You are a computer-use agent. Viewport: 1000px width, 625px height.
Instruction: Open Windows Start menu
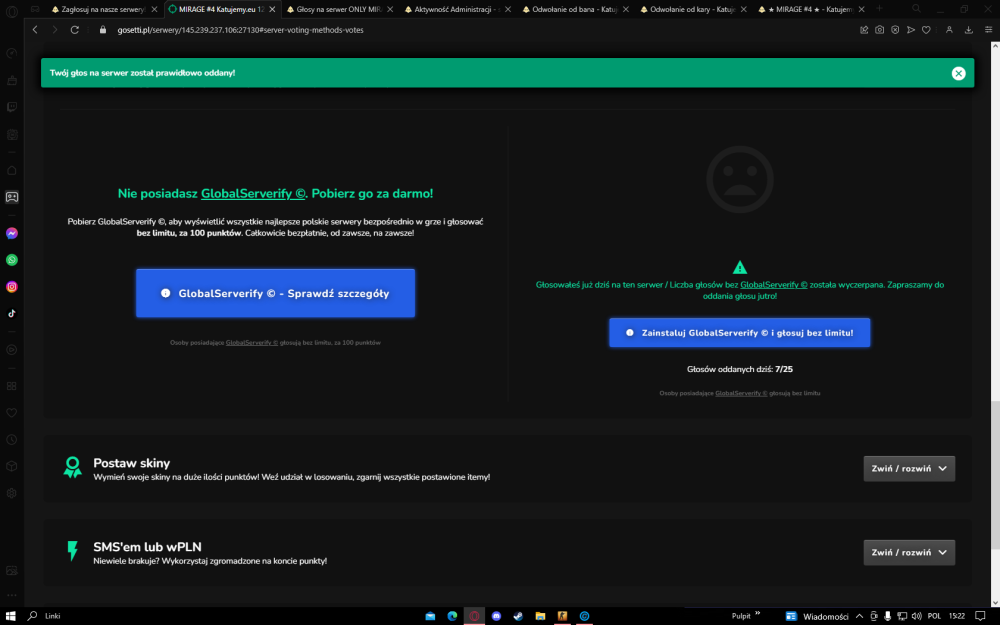[x=11, y=616]
